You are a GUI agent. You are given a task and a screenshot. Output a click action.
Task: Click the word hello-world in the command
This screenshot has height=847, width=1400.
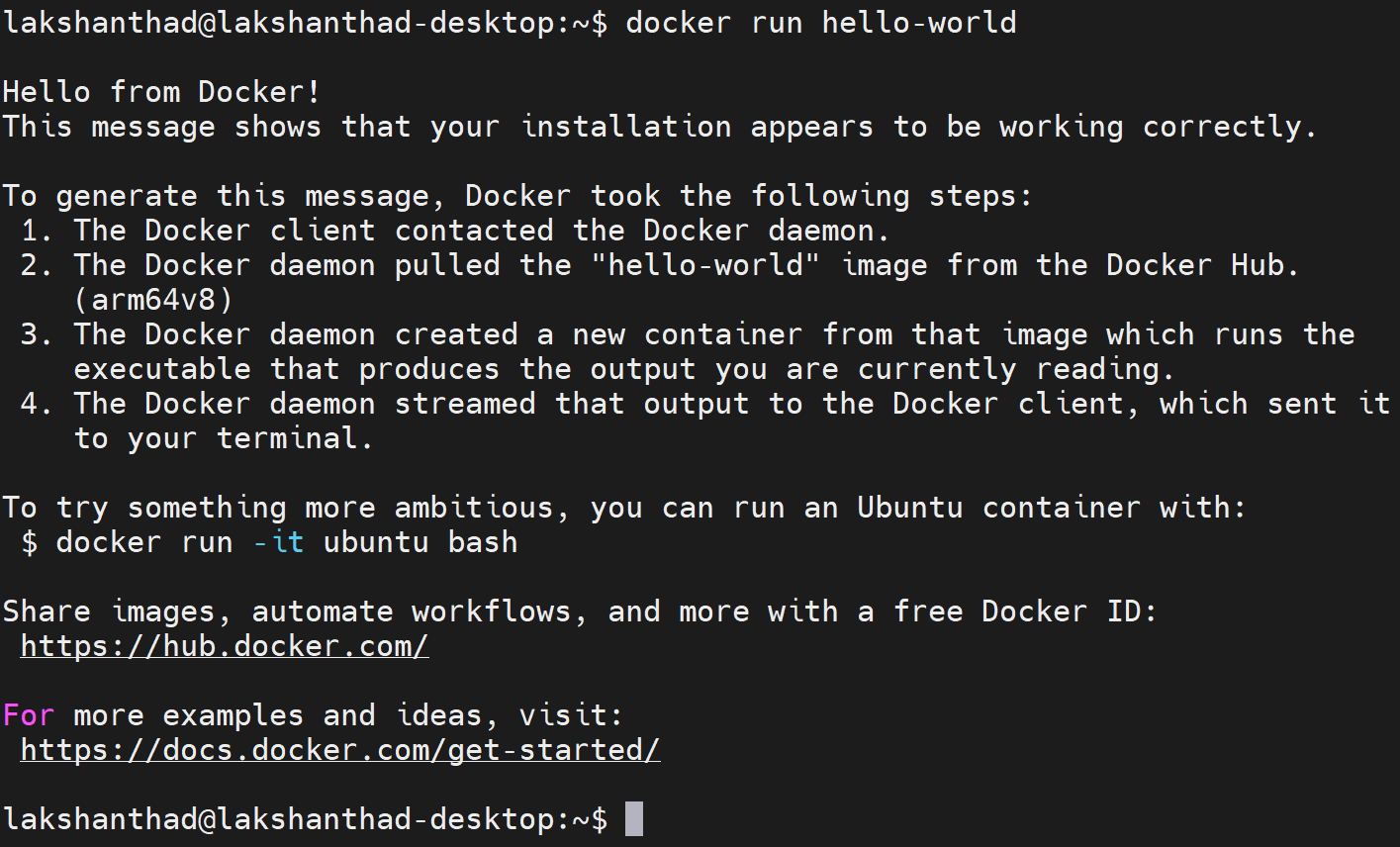point(919,22)
